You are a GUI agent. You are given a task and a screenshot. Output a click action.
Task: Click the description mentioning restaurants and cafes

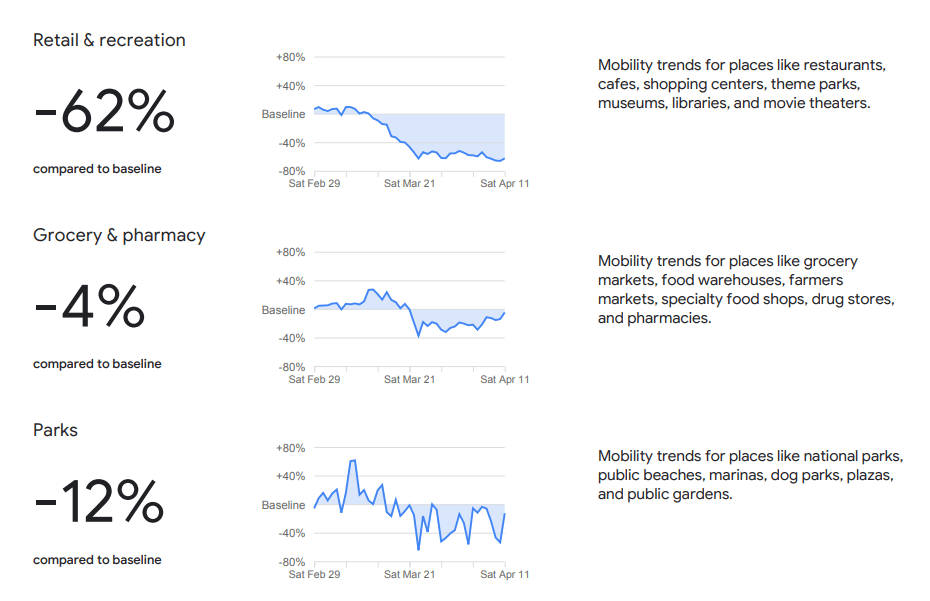[x=742, y=84]
